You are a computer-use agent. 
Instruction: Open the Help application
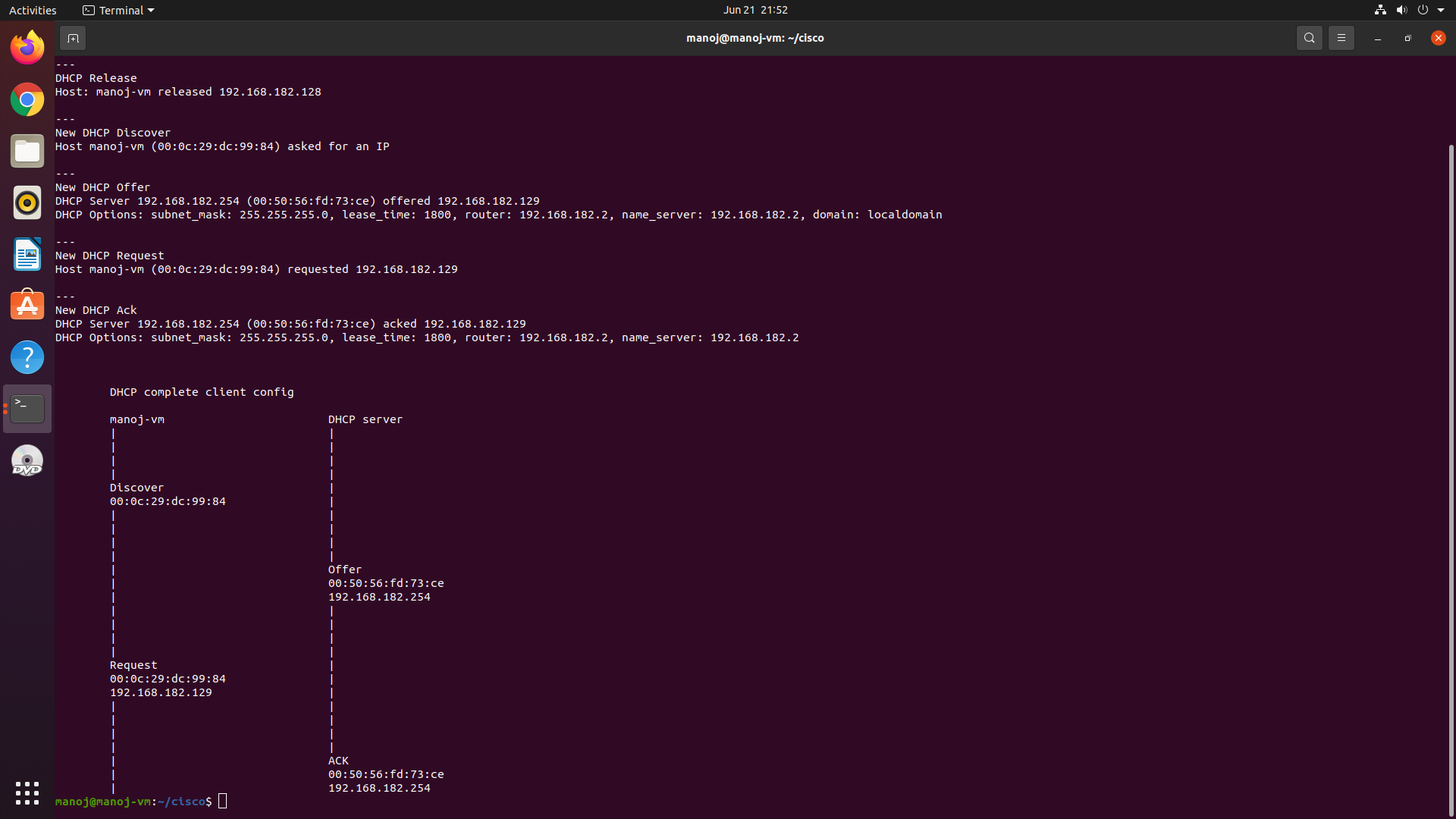click(27, 357)
